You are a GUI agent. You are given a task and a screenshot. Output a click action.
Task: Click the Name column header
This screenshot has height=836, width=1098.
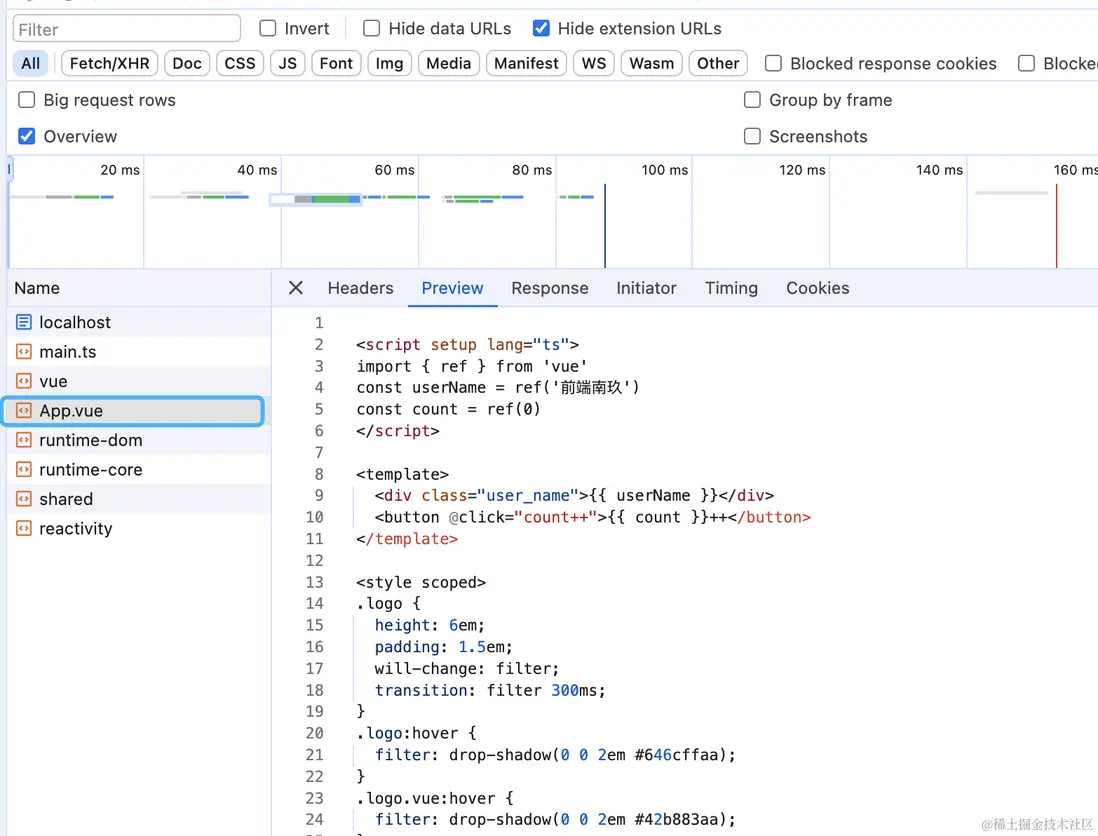point(37,288)
